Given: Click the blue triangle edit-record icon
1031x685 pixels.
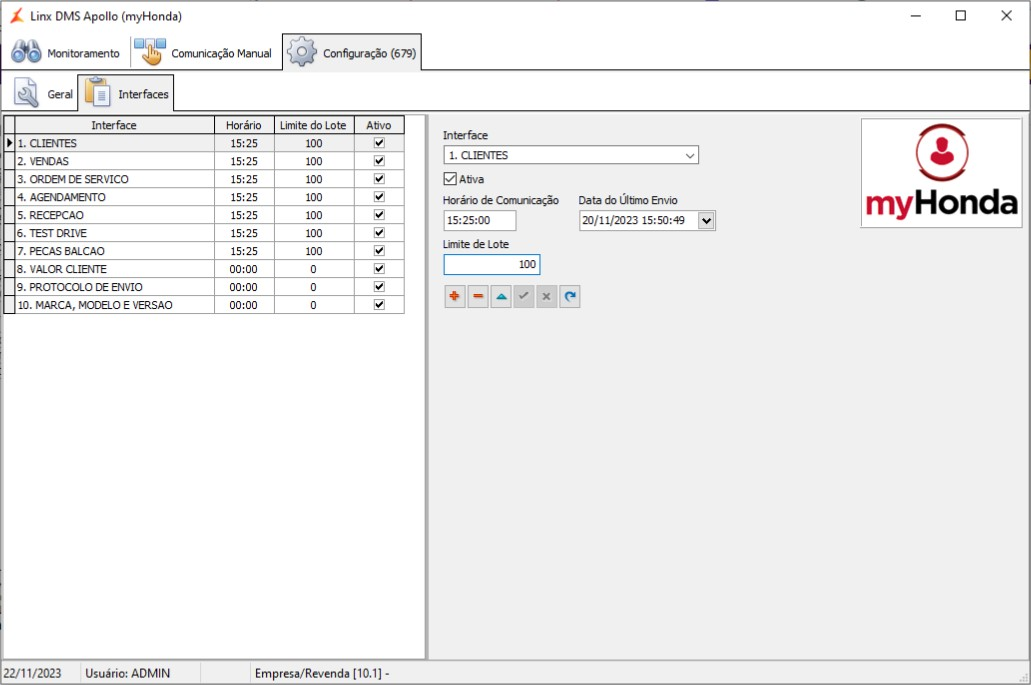Looking at the screenshot, I should (x=501, y=296).
